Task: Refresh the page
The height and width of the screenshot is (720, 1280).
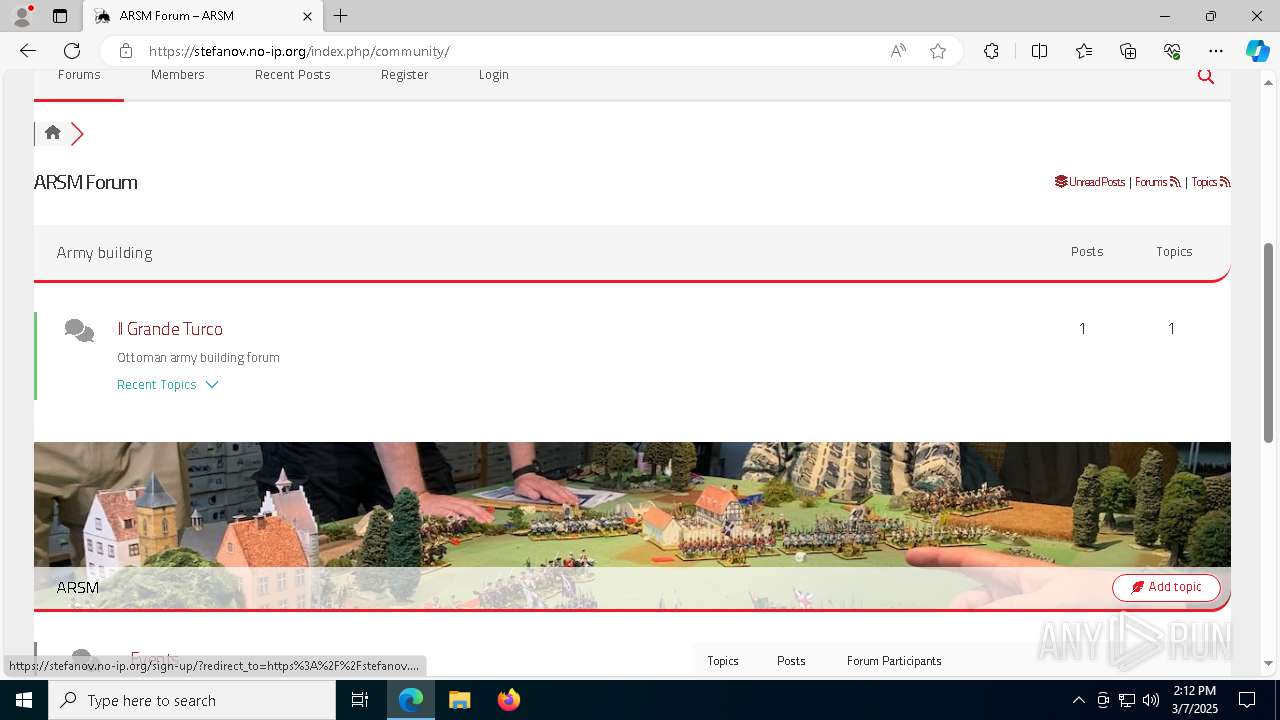Action: (x=72, y=51)
